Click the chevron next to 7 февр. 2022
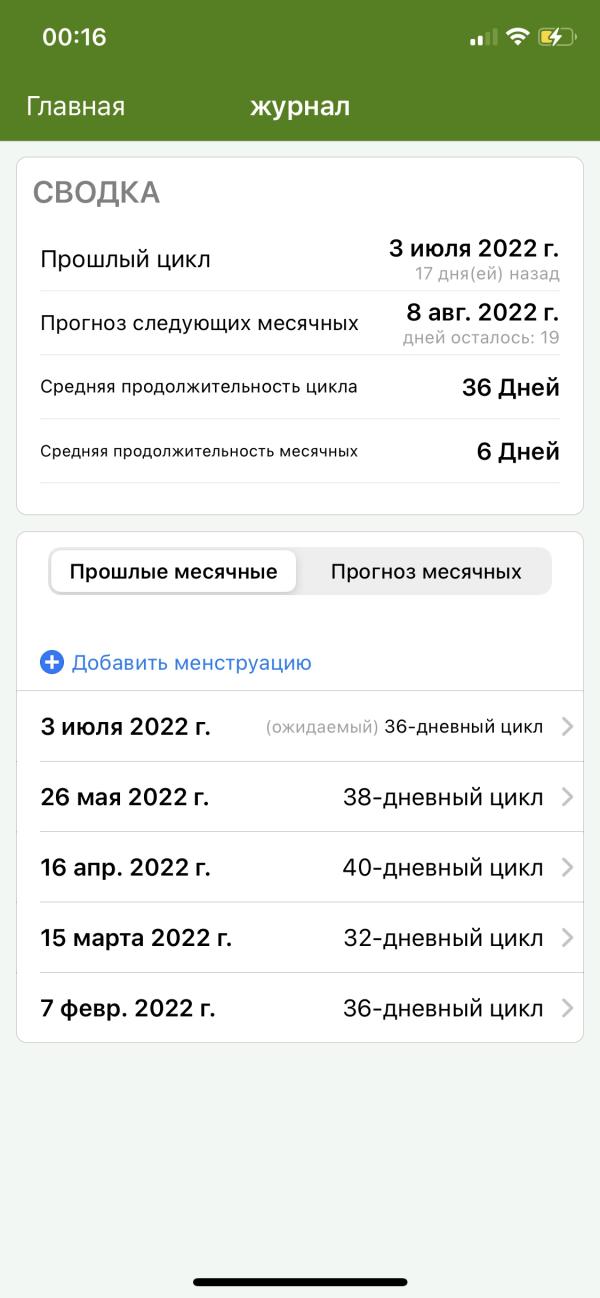 567,1008
